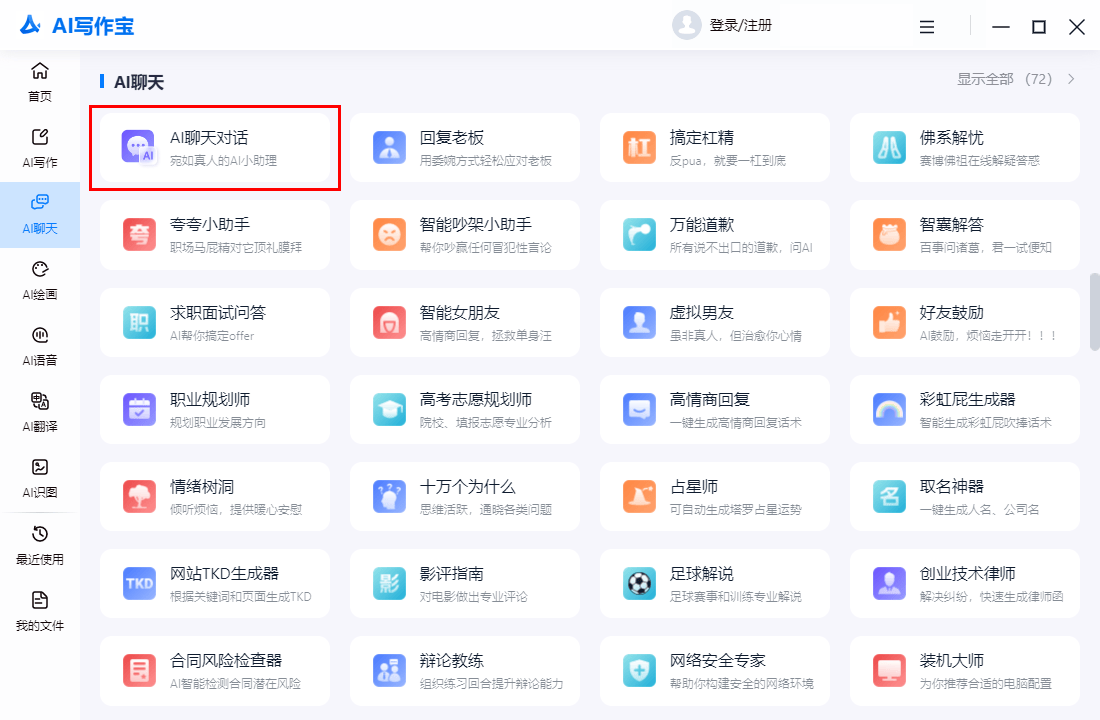This screenshot has height=720, width=1100.
Task: Open the AI聊天对话 chat icon
Action: pyautogui.click(x=138, y=147)
